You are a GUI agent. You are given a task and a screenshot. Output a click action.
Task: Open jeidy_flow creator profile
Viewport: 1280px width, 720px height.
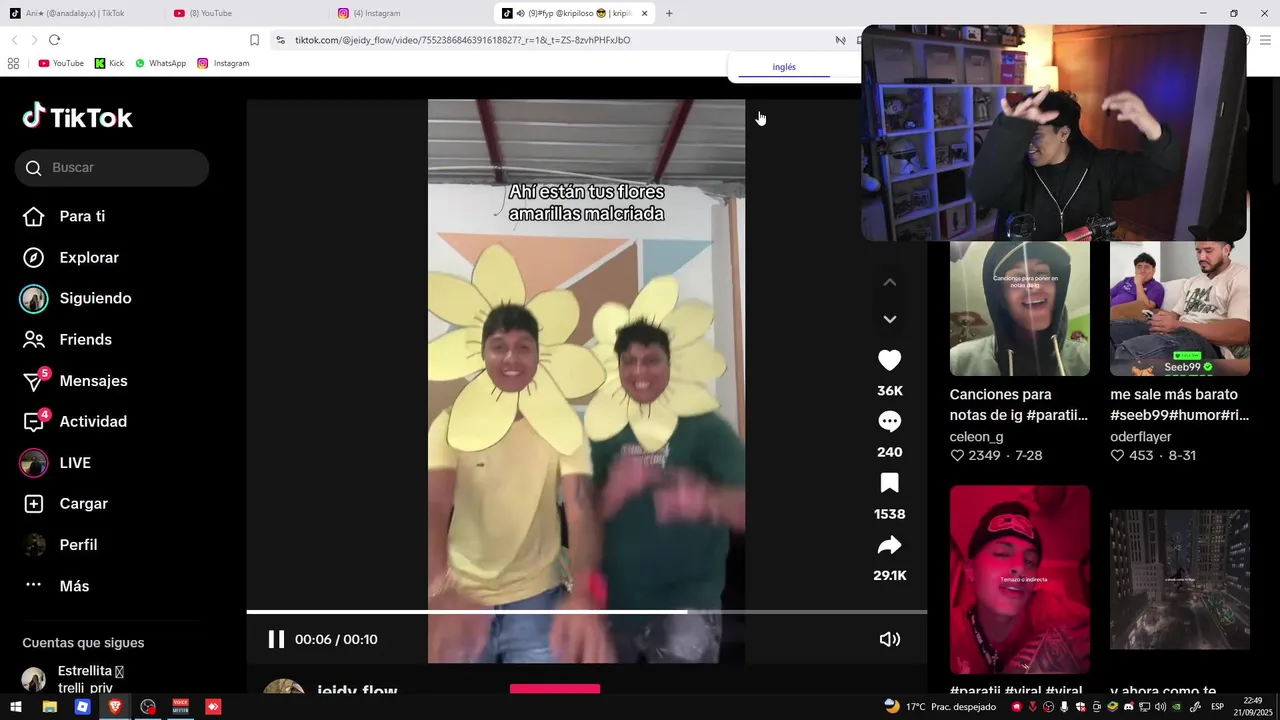(357, 691)
